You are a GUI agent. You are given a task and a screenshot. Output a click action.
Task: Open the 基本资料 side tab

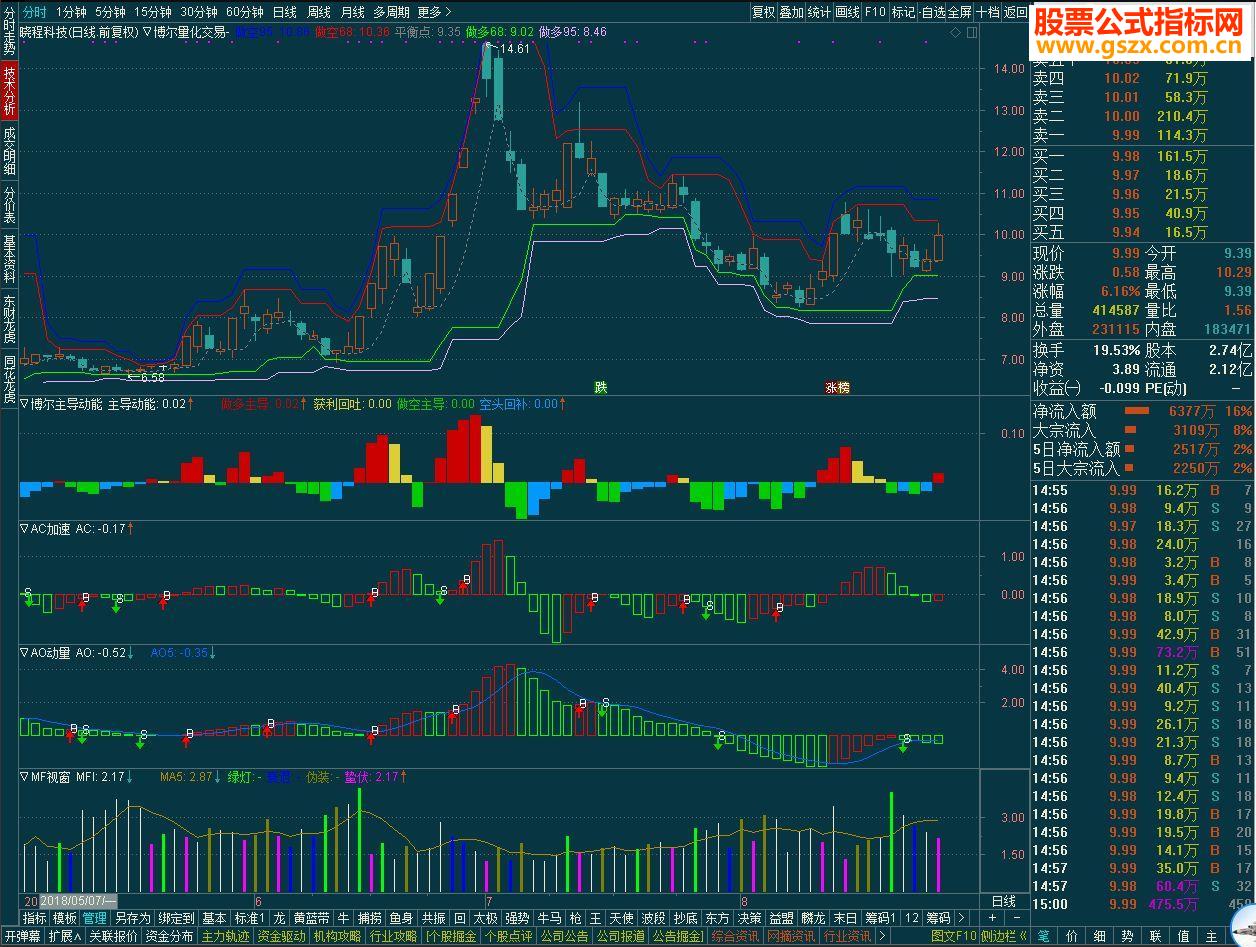[x=9, y=260]
